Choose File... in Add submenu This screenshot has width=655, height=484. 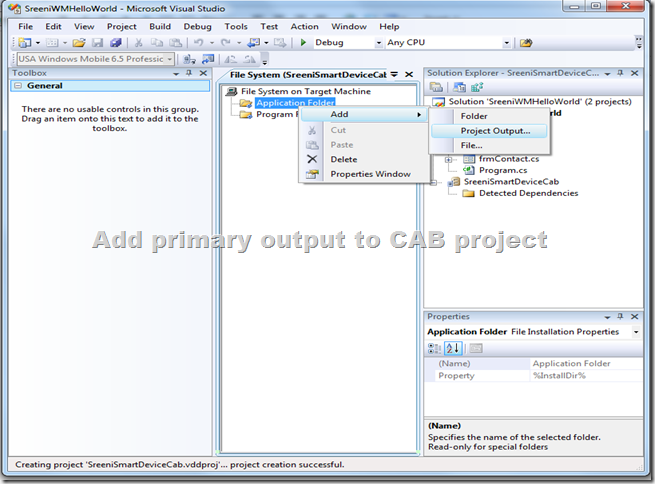click(489, 146)
